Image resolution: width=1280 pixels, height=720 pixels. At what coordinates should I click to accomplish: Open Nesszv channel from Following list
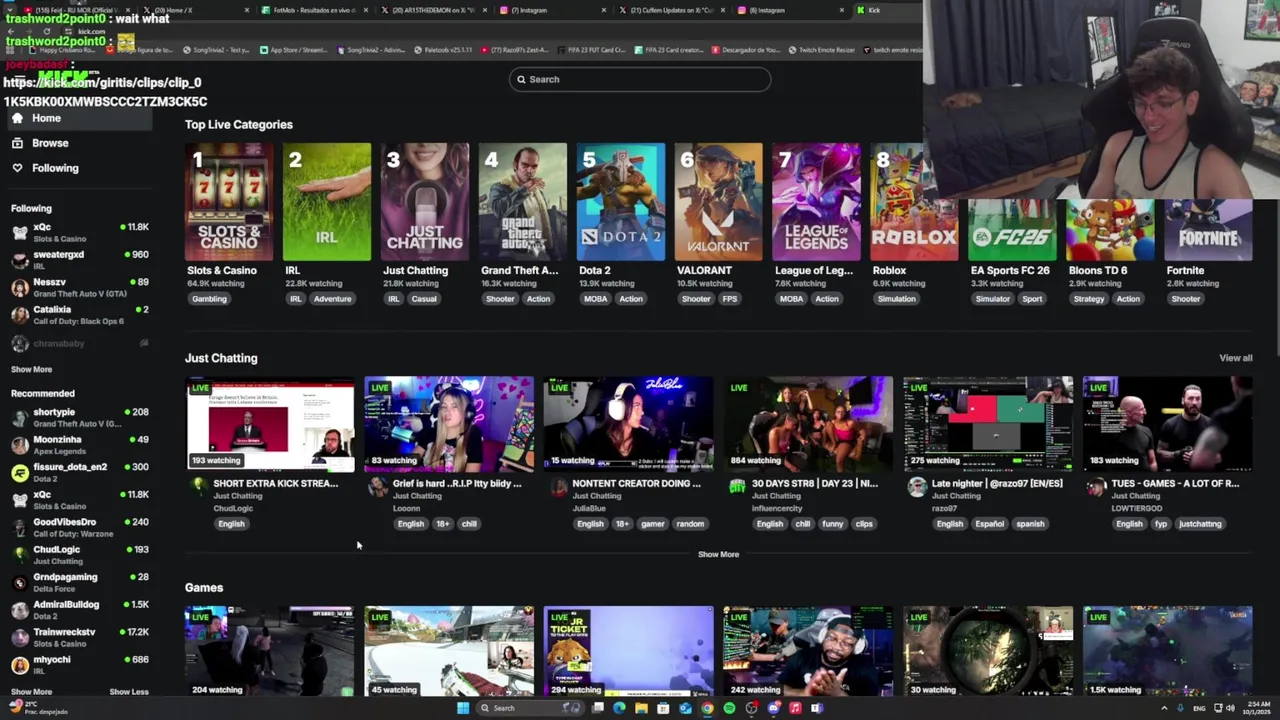pyautogui.click(x=78, y=287)
